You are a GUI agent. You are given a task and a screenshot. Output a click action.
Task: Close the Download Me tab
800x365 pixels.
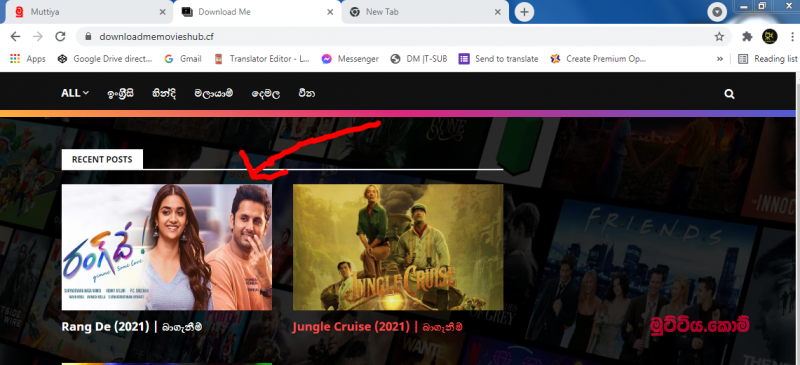[x=330, y=12]
